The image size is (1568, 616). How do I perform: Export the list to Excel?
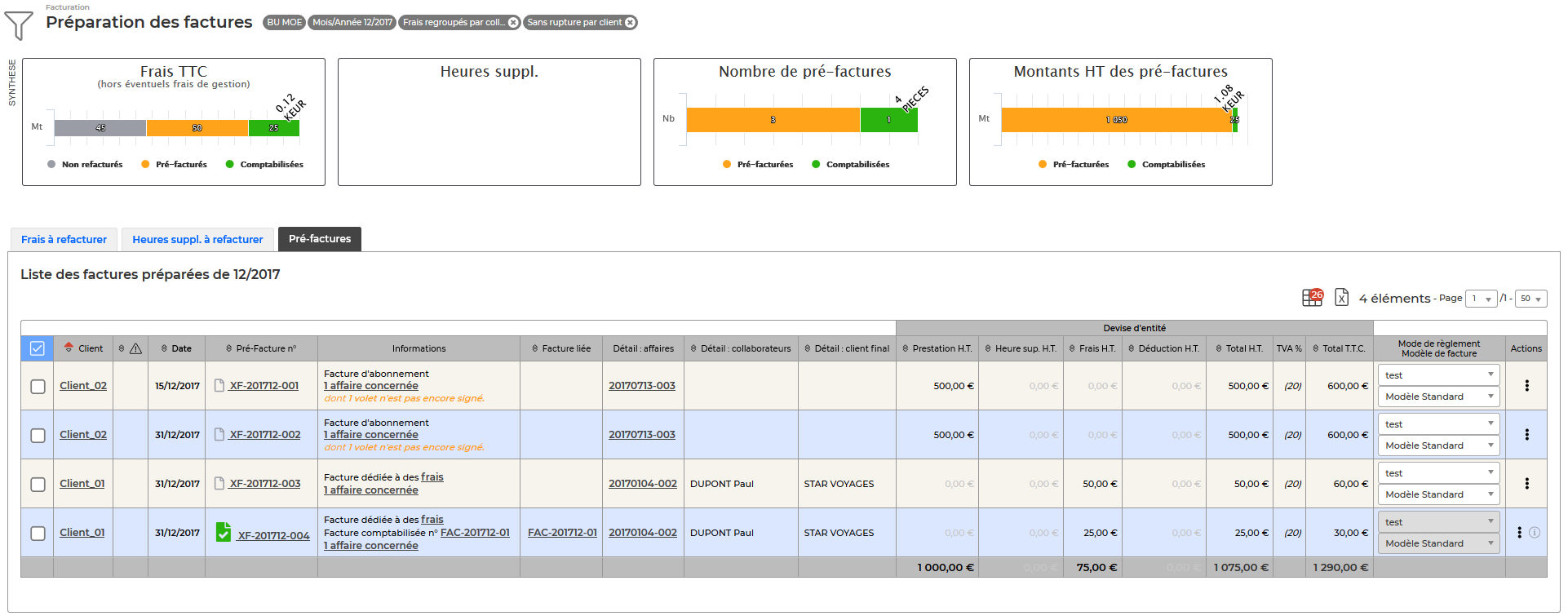tap(1342, 298)
